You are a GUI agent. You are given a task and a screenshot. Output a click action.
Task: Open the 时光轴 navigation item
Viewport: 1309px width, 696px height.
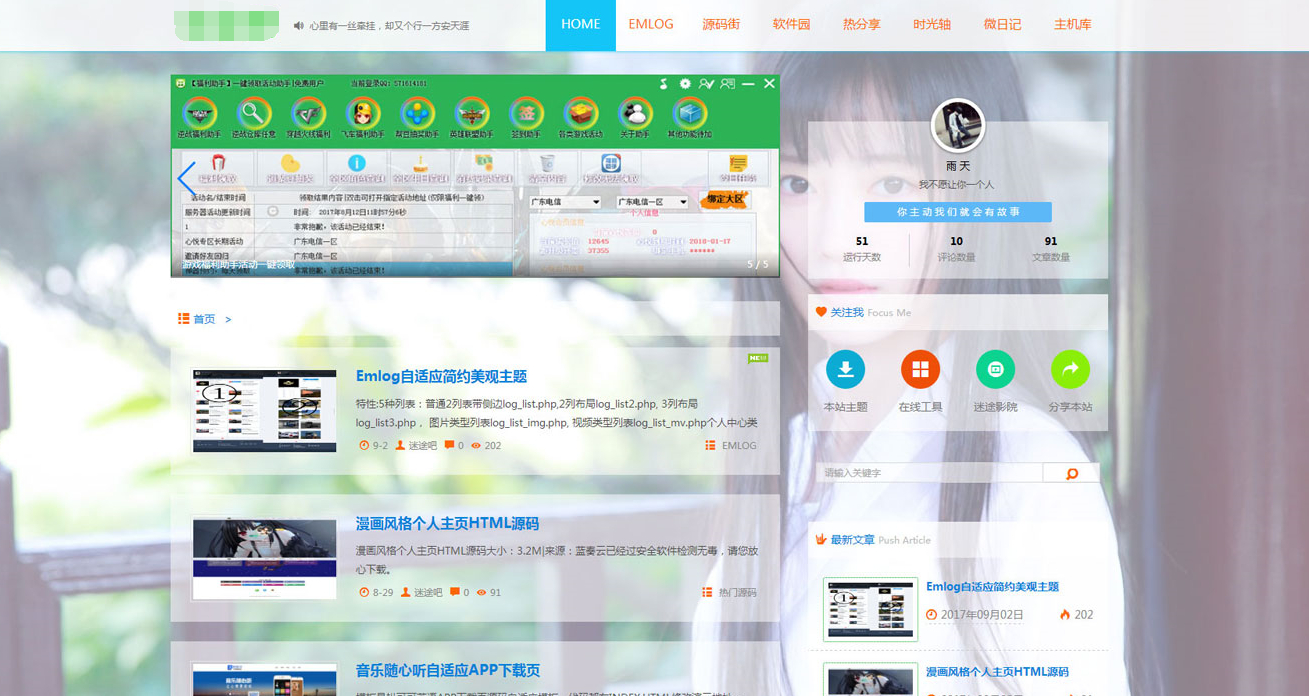click(x=932, y=25)
